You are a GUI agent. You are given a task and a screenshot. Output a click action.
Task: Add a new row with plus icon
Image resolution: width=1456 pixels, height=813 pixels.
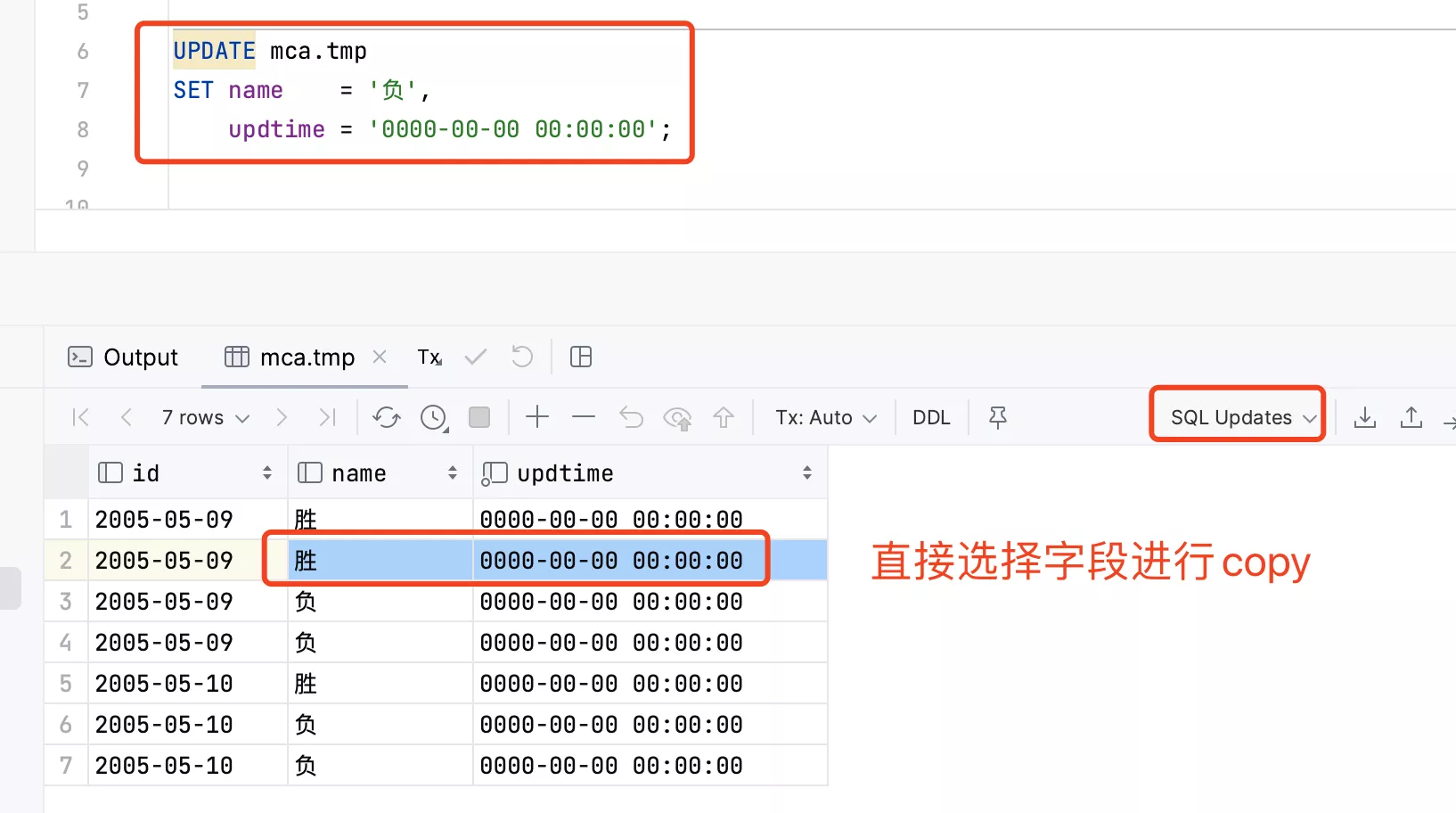(537, 416)
